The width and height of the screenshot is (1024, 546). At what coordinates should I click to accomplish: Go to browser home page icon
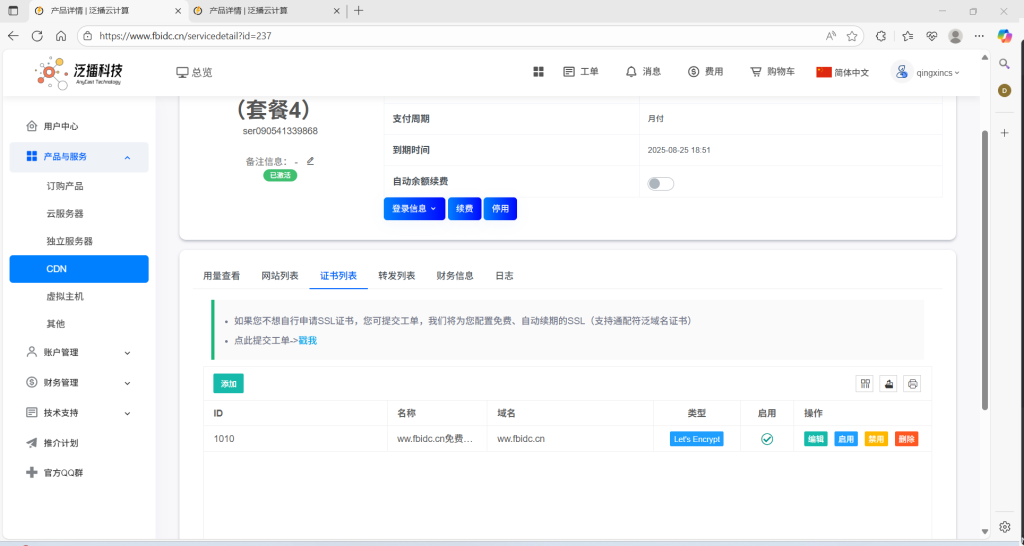click(x=61, y=36)
